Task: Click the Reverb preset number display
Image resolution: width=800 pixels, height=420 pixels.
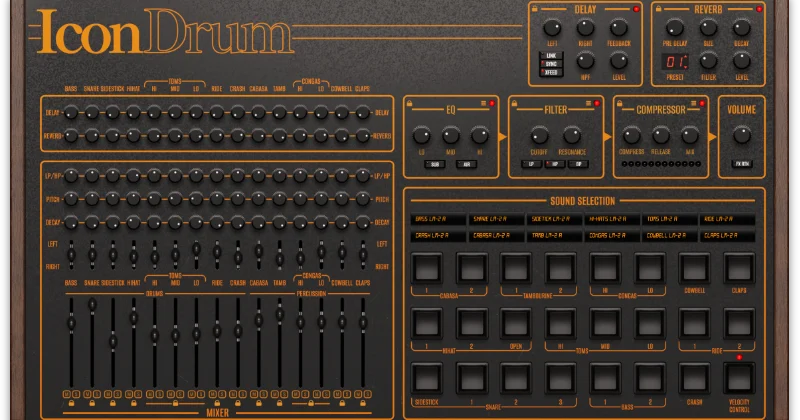Action: pos(675,62)
